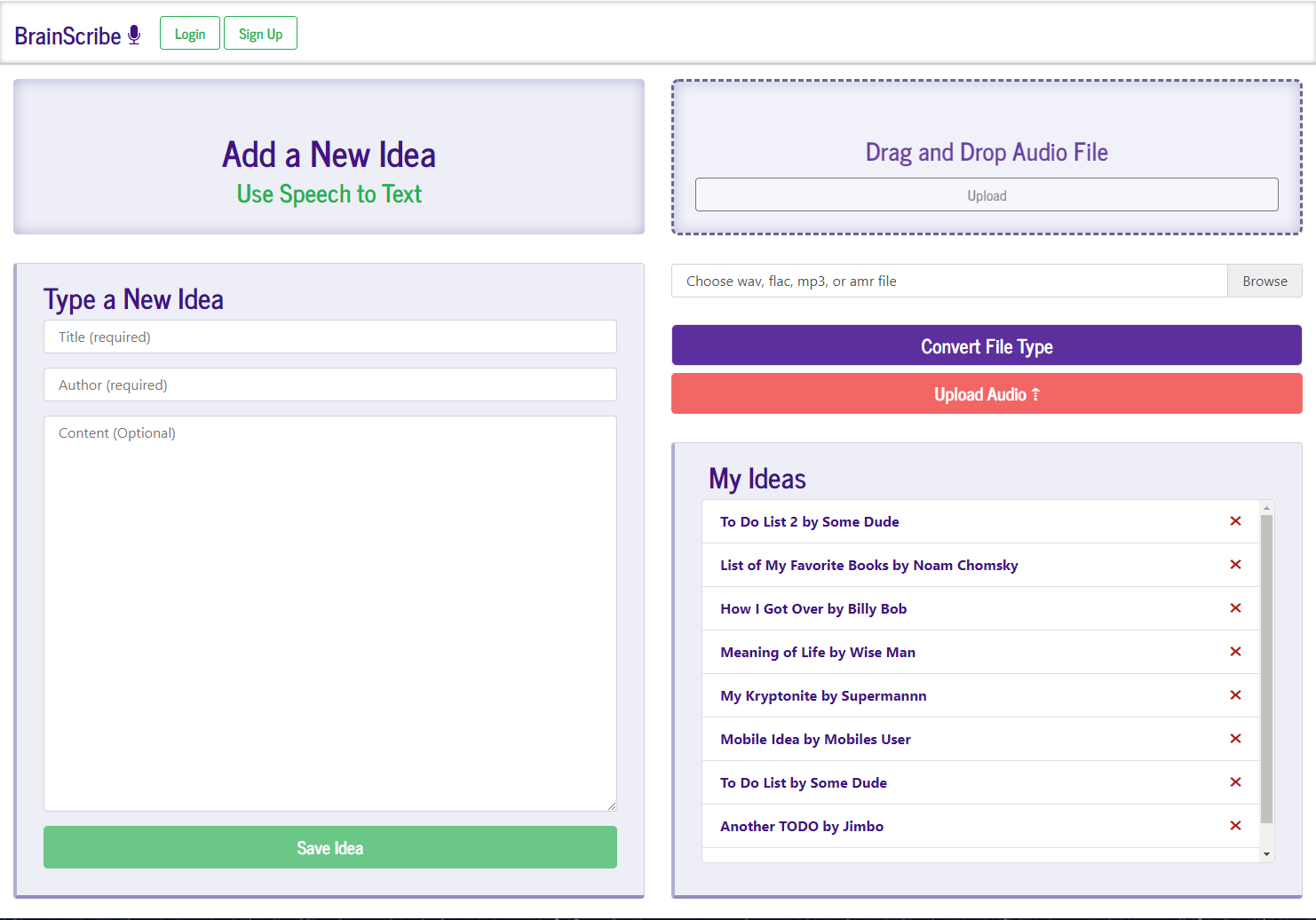Open 'To Do List by Some Dude'

[x=804, y=782]
